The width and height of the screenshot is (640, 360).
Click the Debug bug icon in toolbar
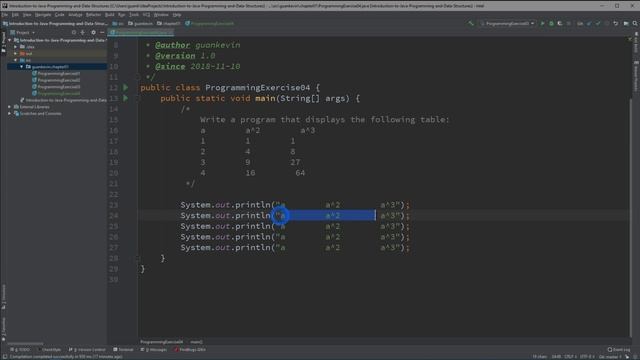click(x=551, y=24)
